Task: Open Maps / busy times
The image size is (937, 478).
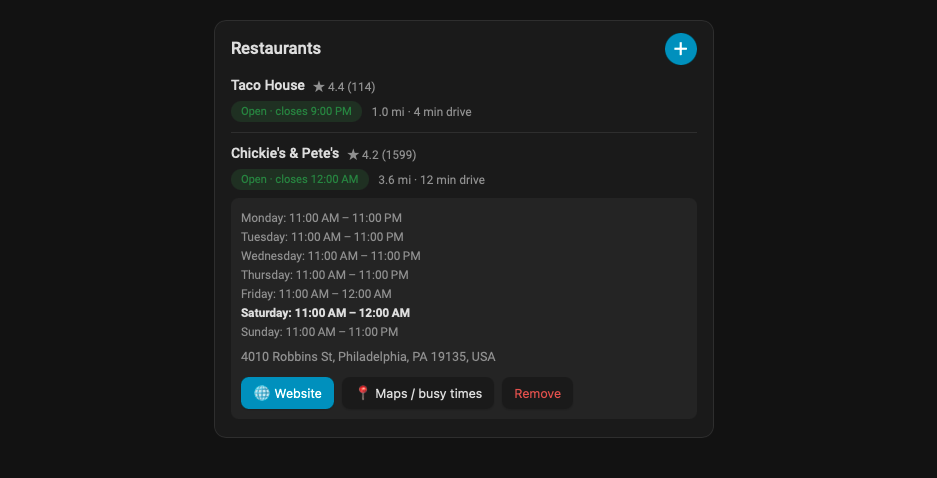Action: coord(418,393)
